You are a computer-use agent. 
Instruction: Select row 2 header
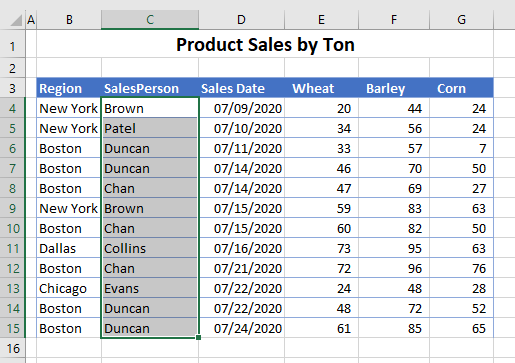12,68
